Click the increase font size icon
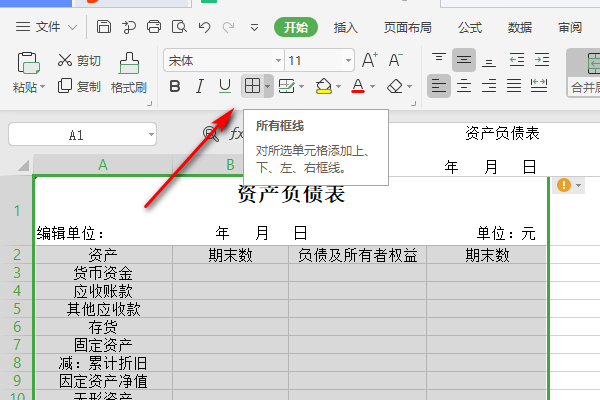The width and height of the screenshot is (600, 400). 369,61
